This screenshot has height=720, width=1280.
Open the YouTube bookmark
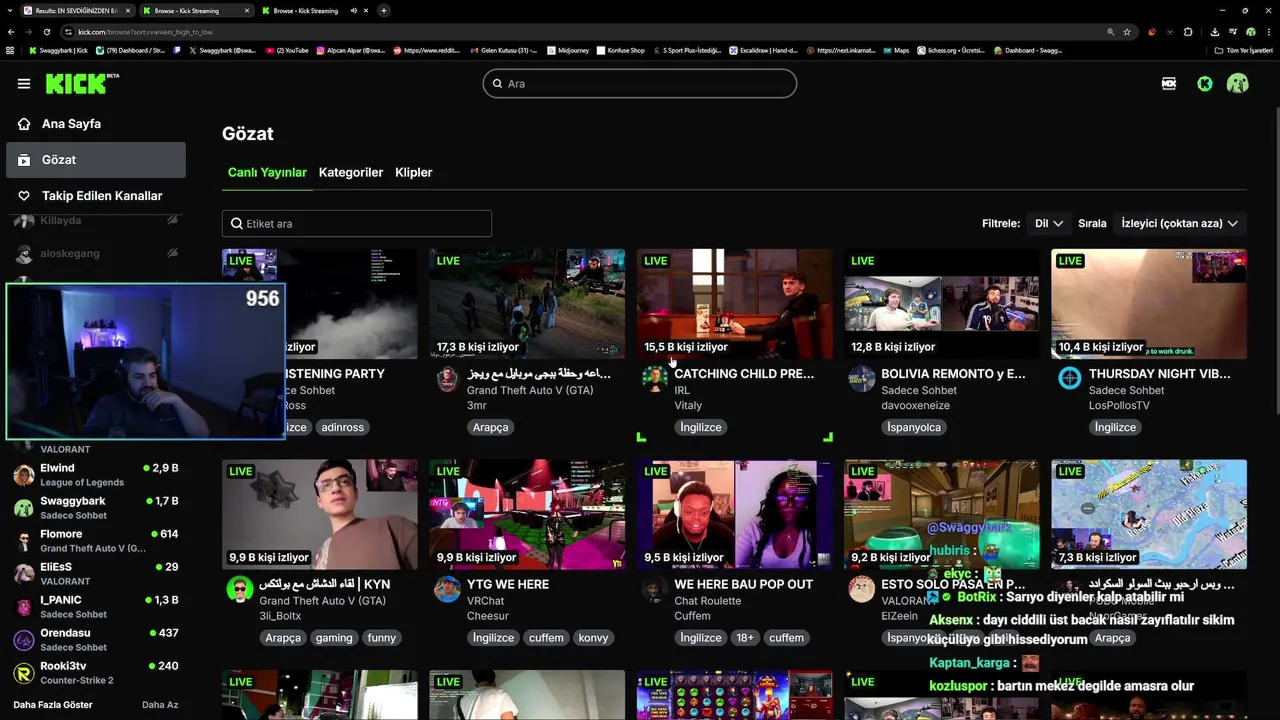coord(287,50)
